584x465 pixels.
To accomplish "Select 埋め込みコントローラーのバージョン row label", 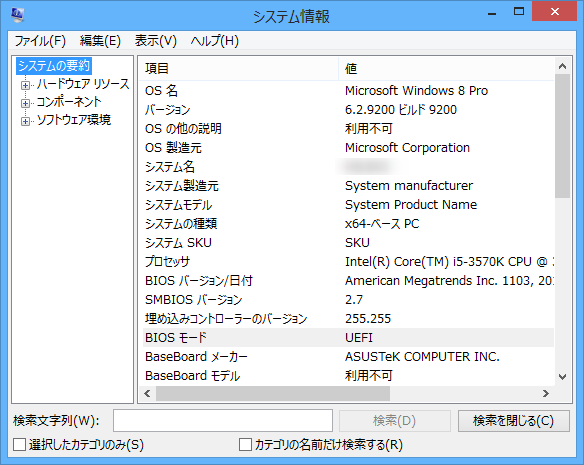I will [x=226, y=319].
